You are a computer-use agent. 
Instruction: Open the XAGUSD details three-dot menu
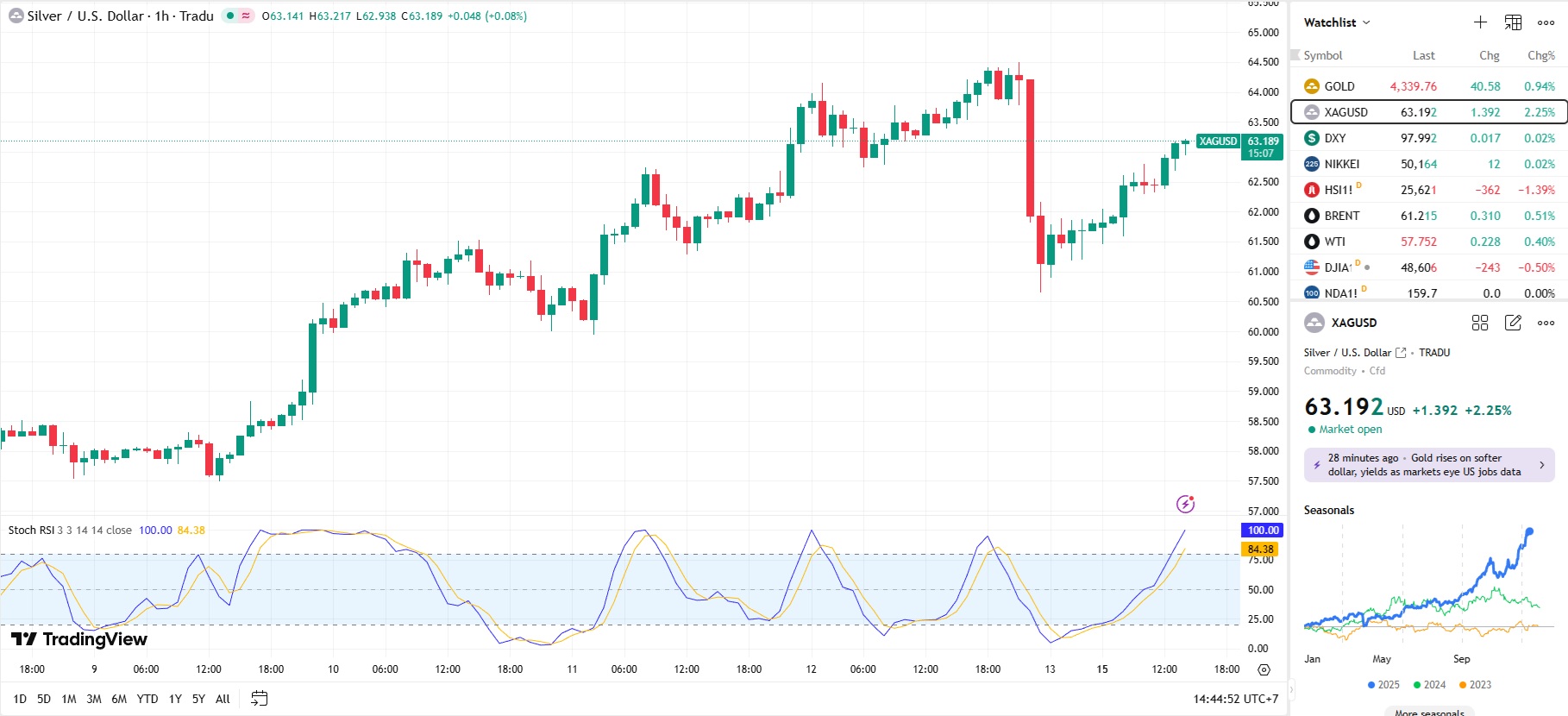coord(1546,323)
